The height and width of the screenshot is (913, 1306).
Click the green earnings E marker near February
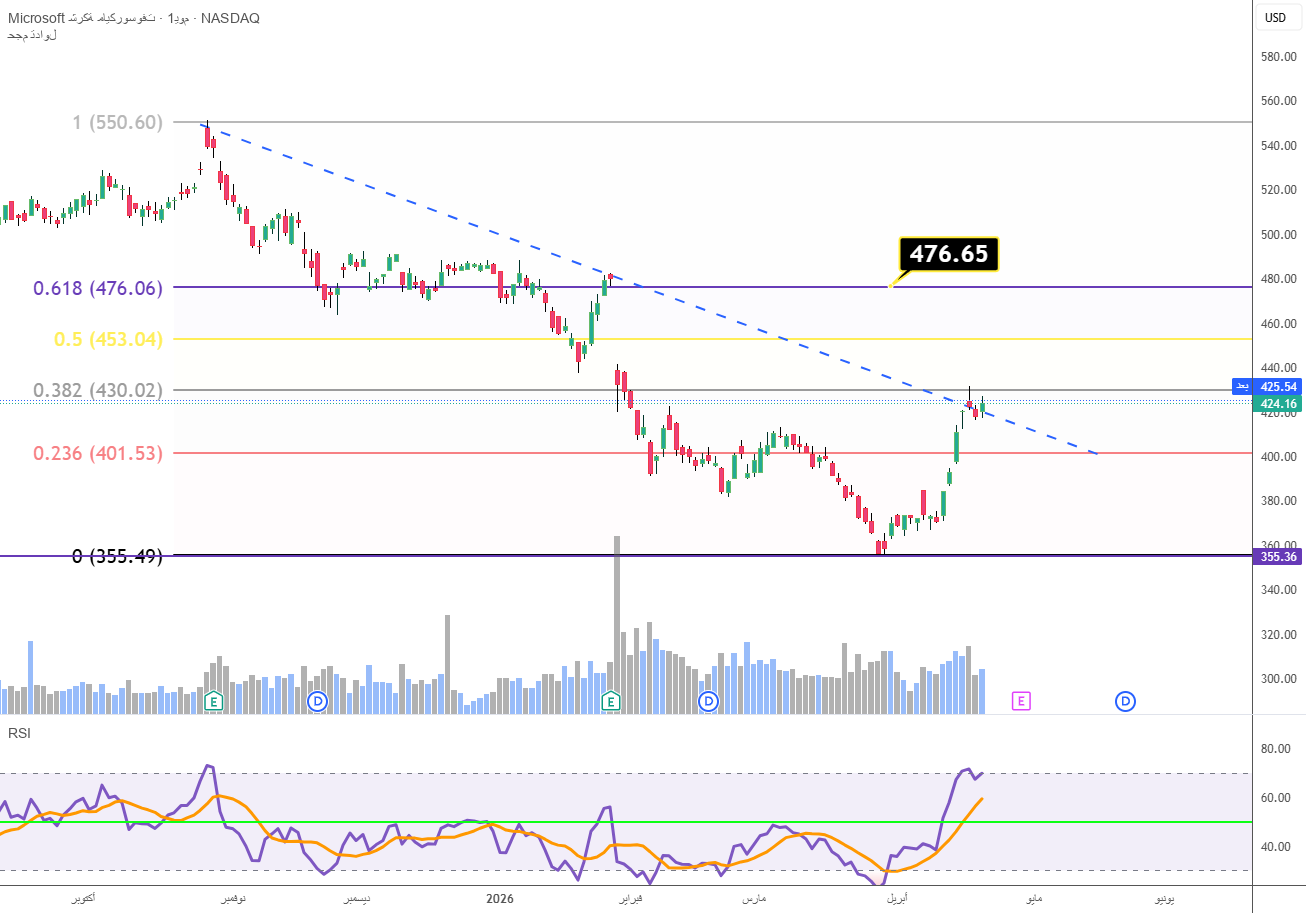(x=611, y=701)
